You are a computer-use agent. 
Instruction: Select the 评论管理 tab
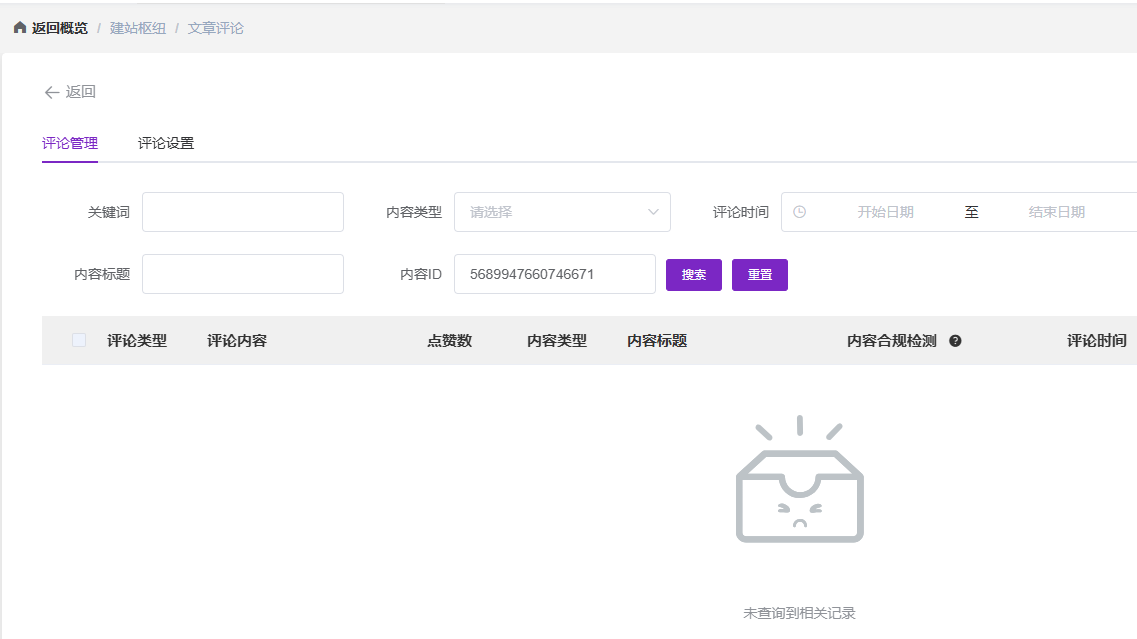coord(70,143)
